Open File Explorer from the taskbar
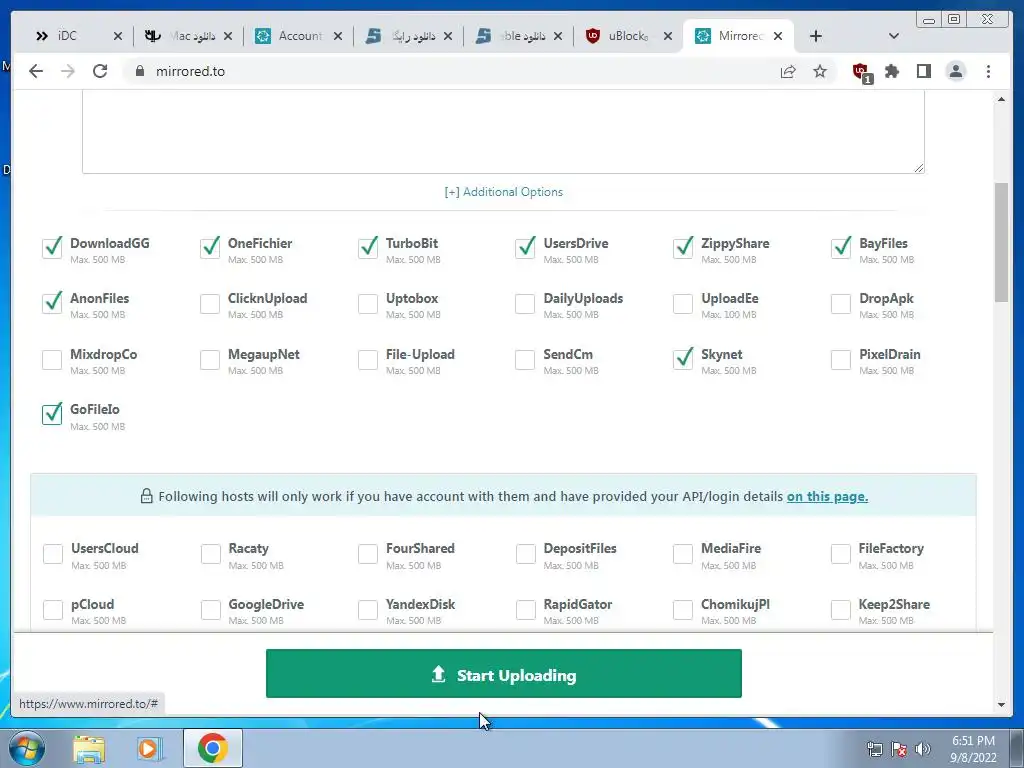Image resolution: width=1024 pixels, height=768 pixels. point(89,748)
